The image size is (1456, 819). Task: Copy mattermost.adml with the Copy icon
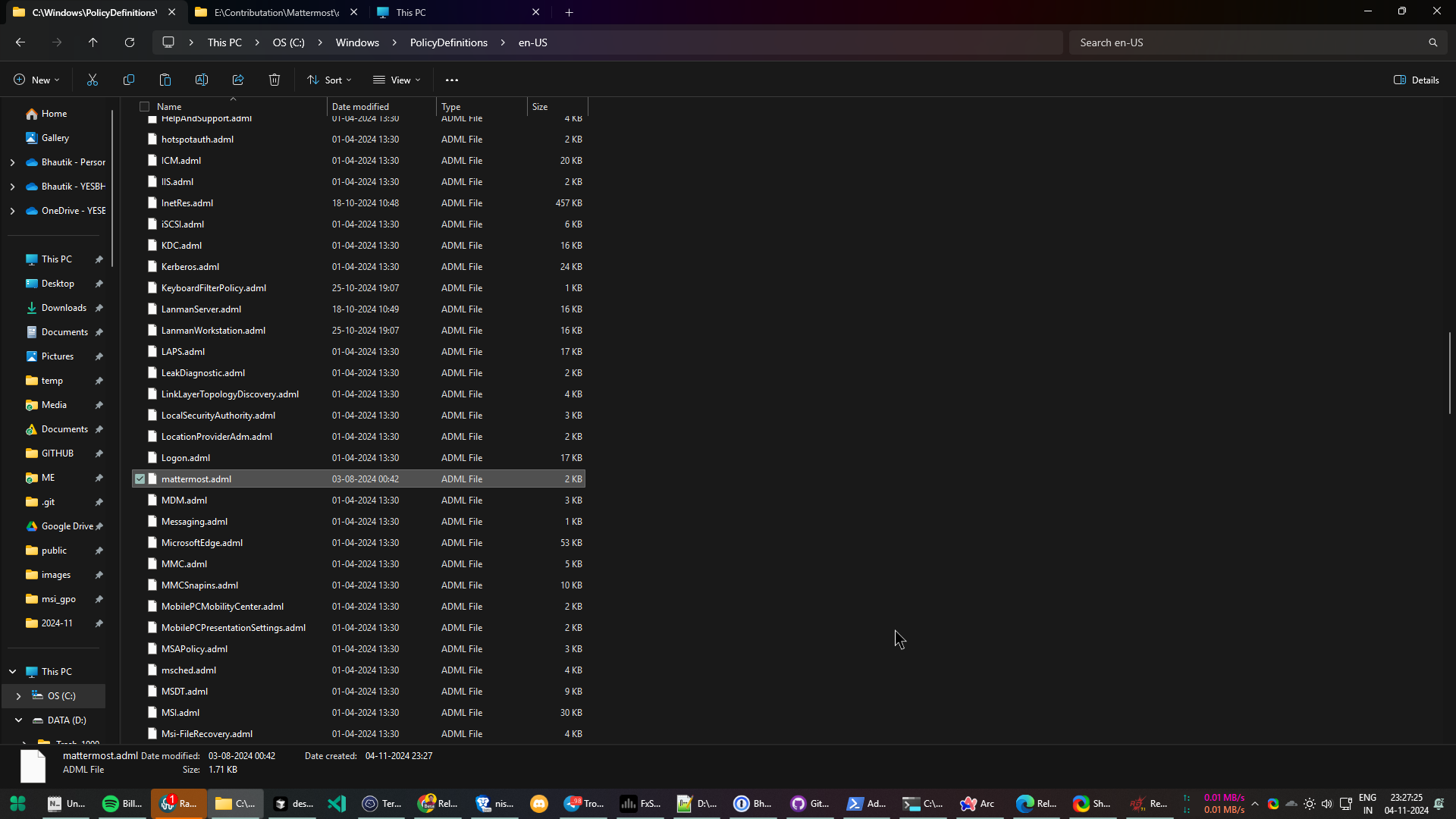coord(129,80)
